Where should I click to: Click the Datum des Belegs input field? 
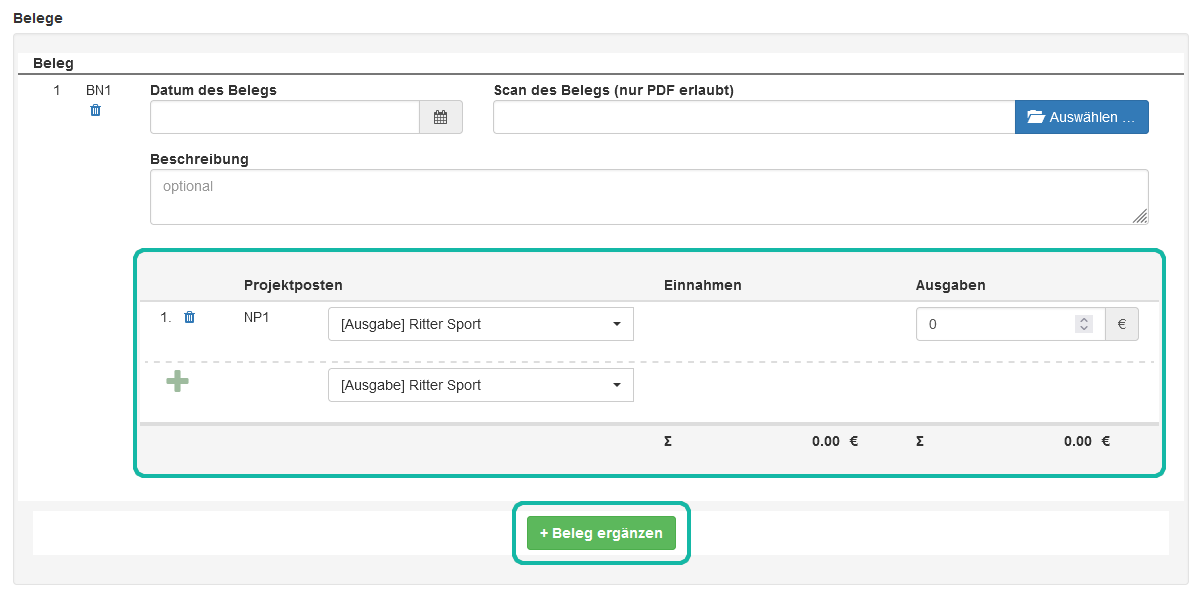coord(285,117)
